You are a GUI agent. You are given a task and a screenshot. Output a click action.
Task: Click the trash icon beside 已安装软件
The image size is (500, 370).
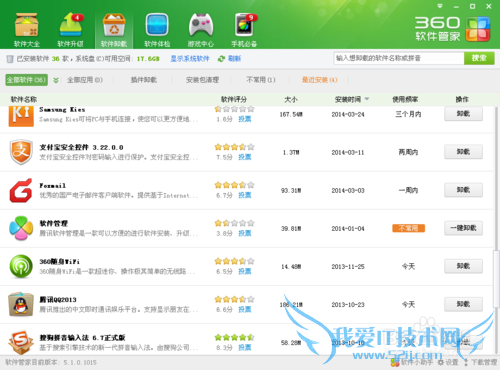tap(10, 59)
